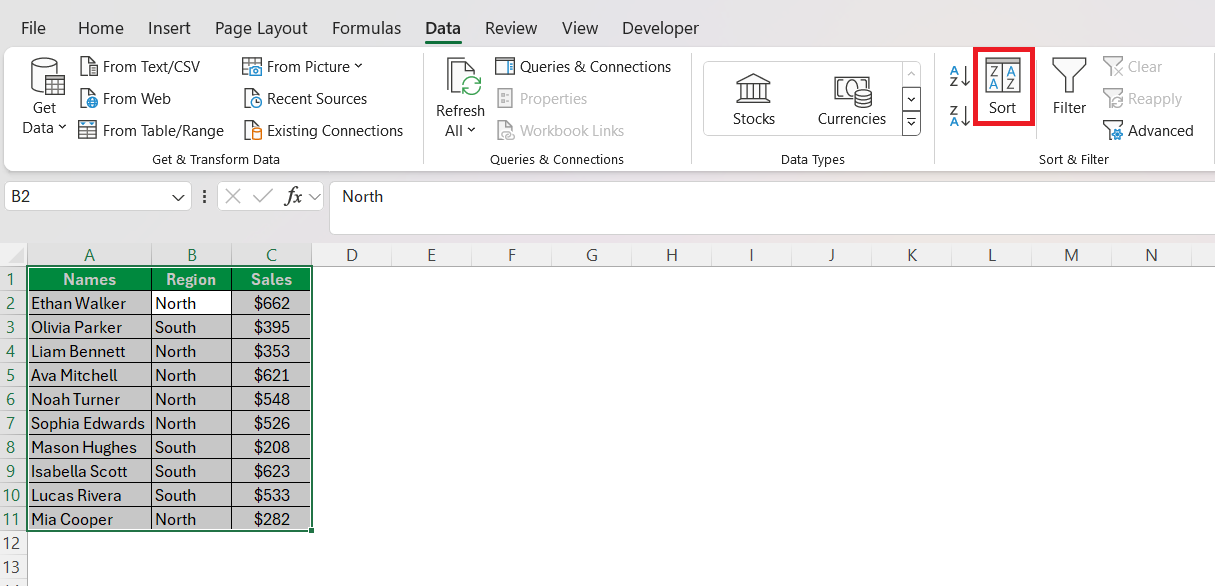Click From Web import option
Screen dimensions: 1215x586
coord(125,99)
